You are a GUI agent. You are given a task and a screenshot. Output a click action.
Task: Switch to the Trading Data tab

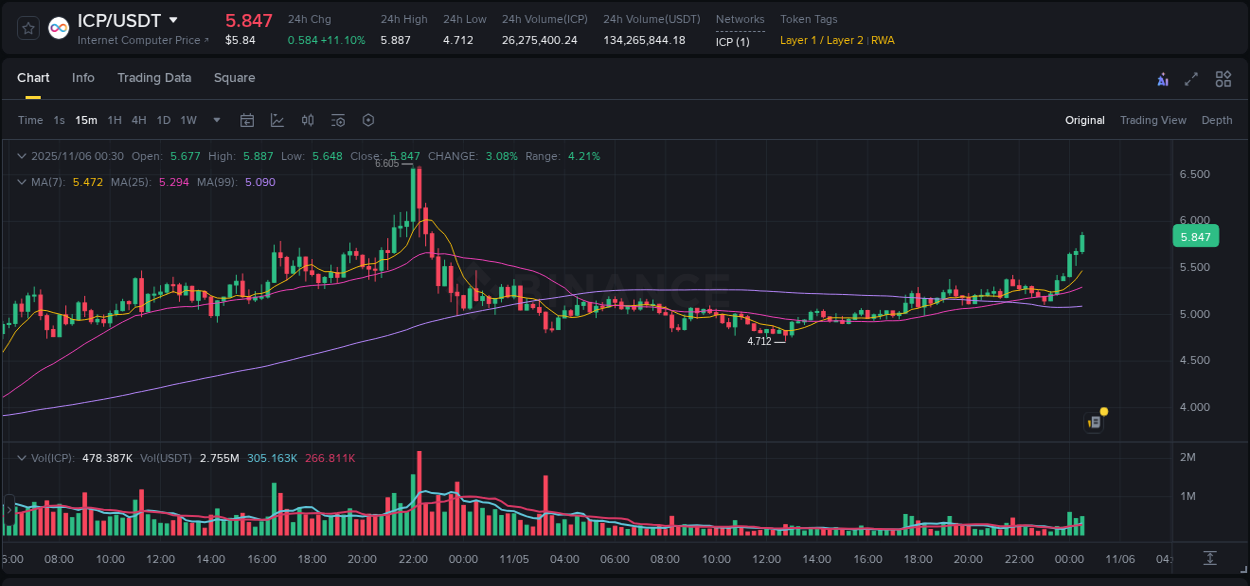coord(154,78)
